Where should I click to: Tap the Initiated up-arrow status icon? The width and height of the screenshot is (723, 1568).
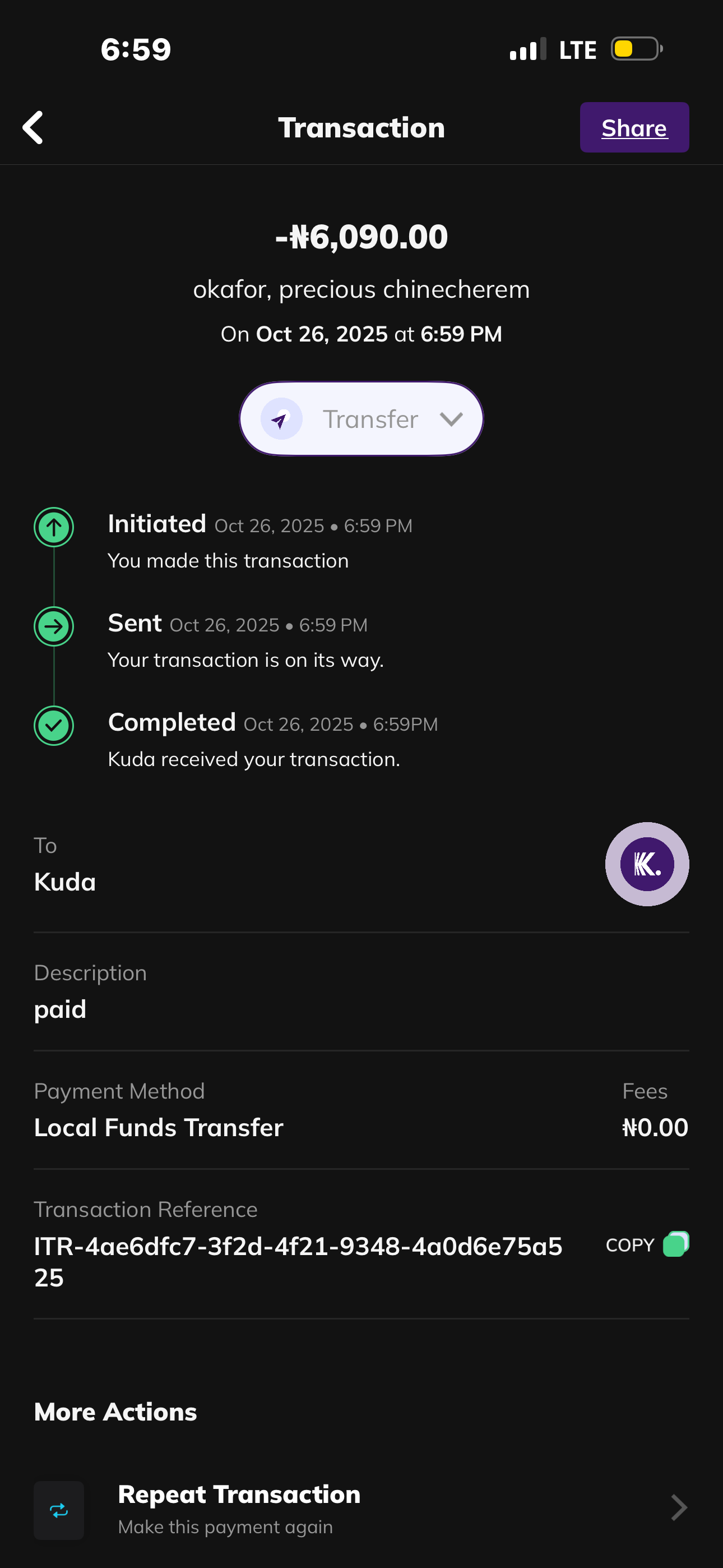(x=54, y=527)
